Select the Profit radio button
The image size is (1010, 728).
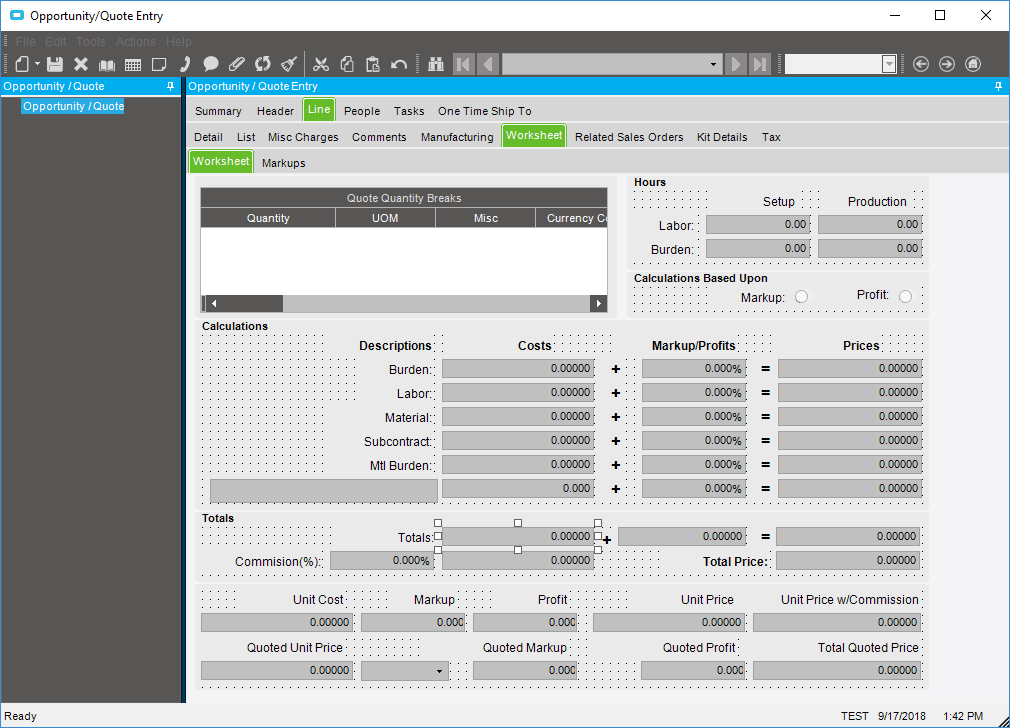(905, 296)
